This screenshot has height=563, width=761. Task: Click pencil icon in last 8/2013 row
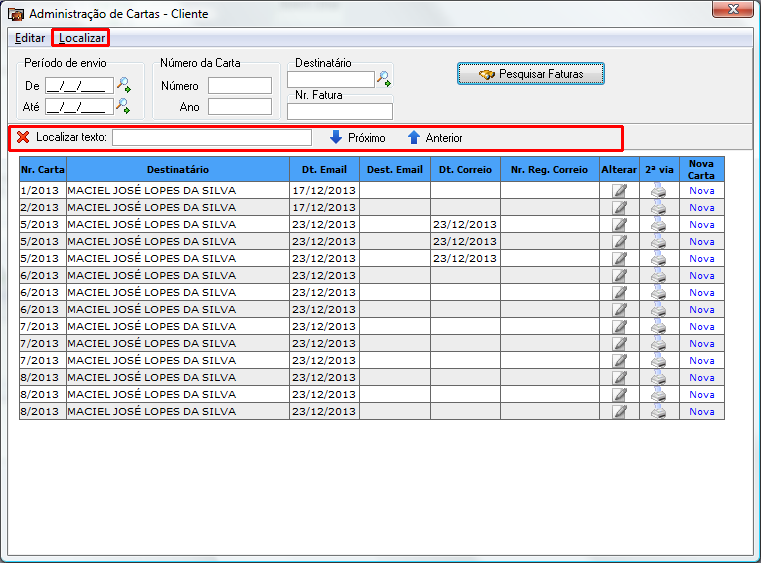click(x=619, y=411)
